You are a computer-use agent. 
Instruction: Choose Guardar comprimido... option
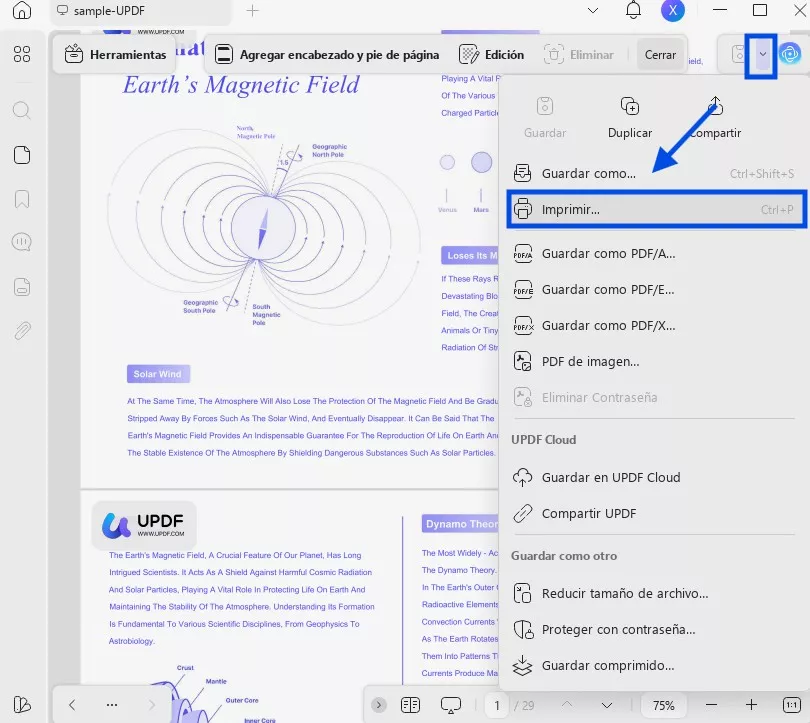click(654, 666)
